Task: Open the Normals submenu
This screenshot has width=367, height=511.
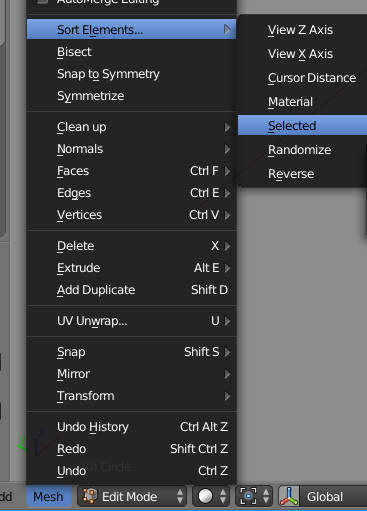Action: pyautogui.click(x=131, y=149)
